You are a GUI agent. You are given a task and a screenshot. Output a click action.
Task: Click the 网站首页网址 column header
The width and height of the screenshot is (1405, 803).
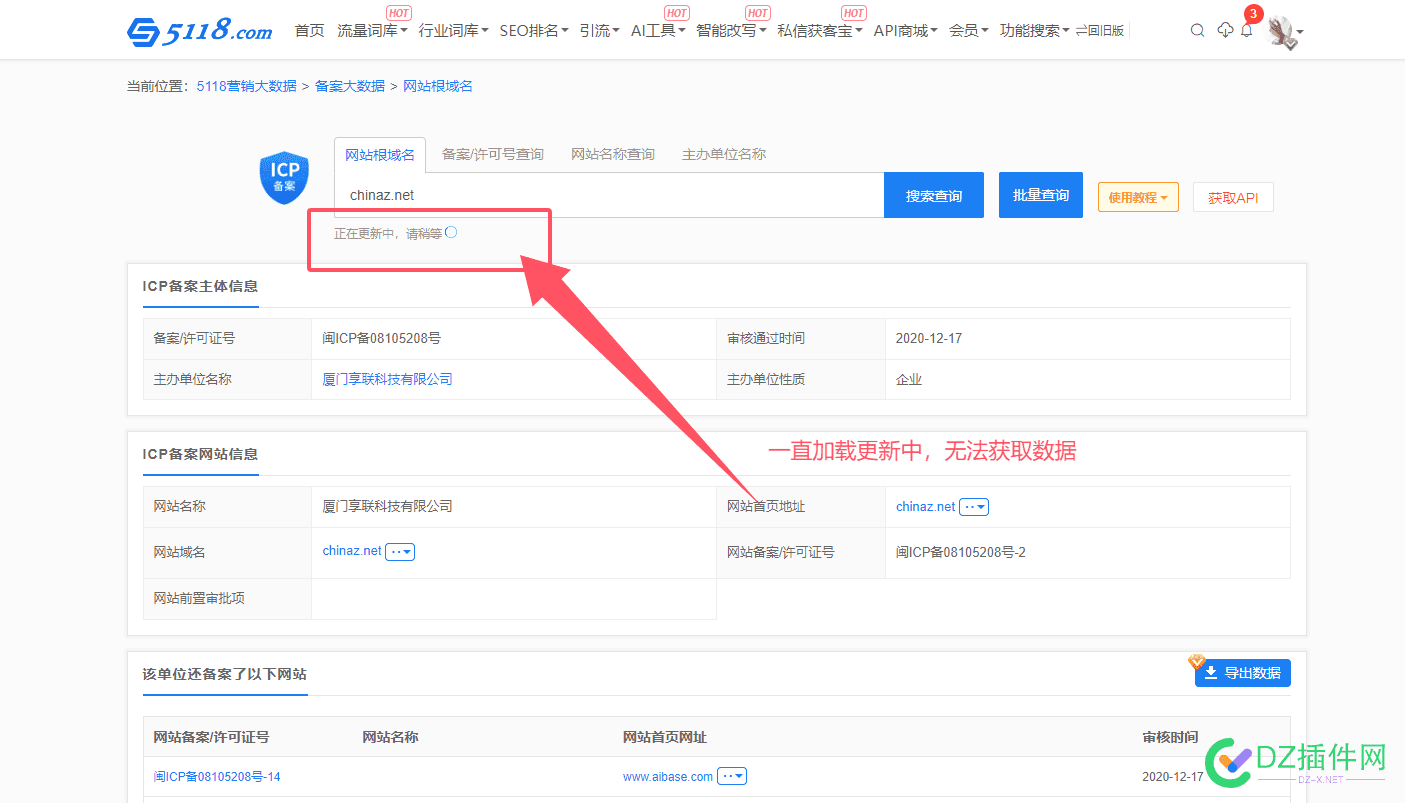coord(665,737)
